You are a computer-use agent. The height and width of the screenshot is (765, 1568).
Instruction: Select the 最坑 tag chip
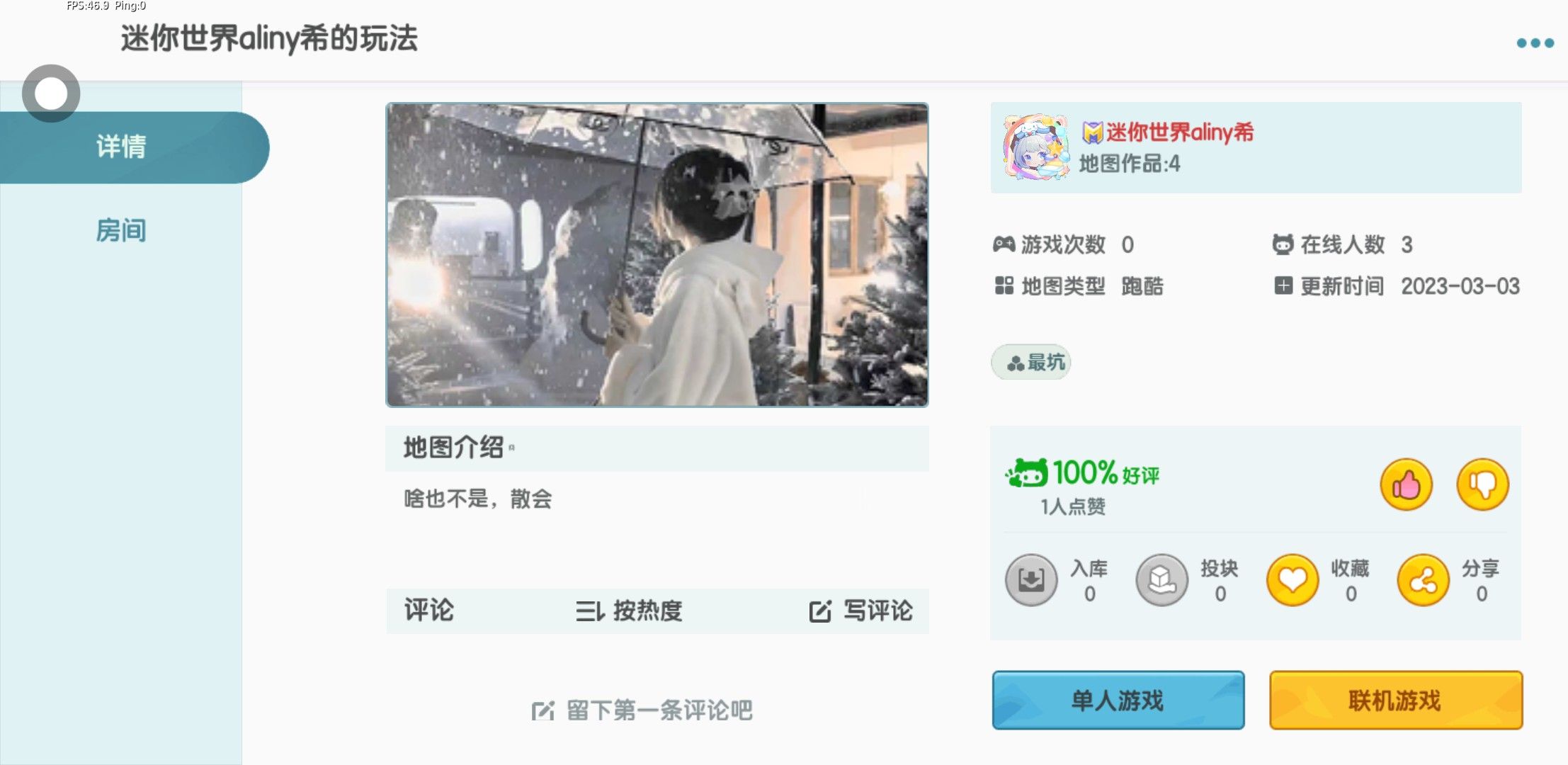tap(1031, 363)
